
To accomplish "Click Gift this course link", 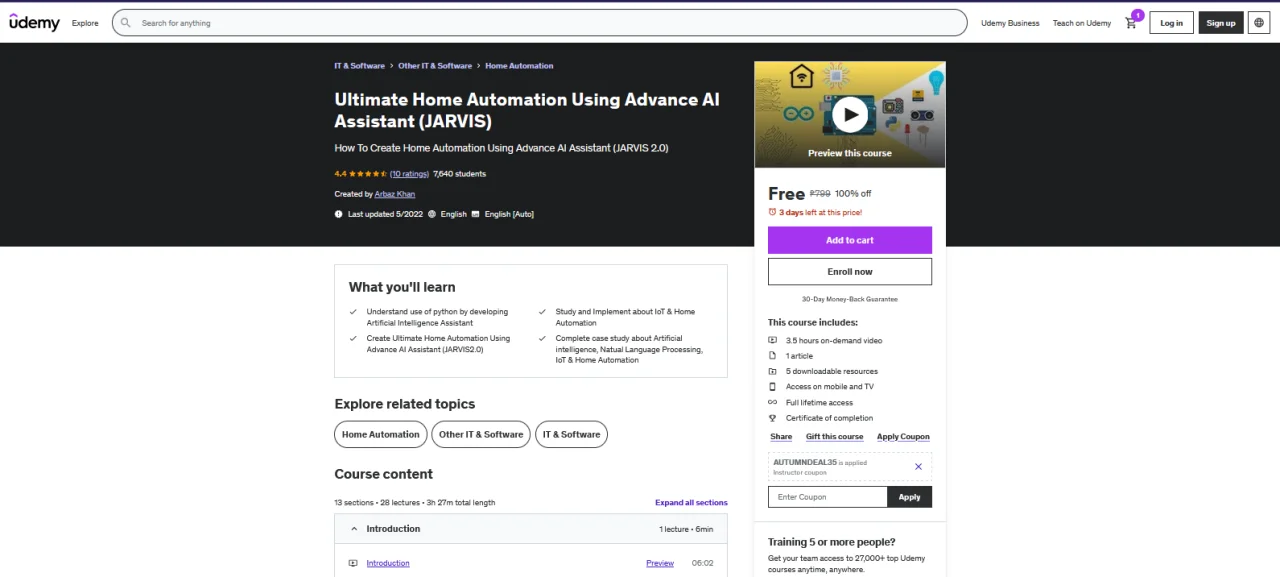I will [x=835, y=437].
